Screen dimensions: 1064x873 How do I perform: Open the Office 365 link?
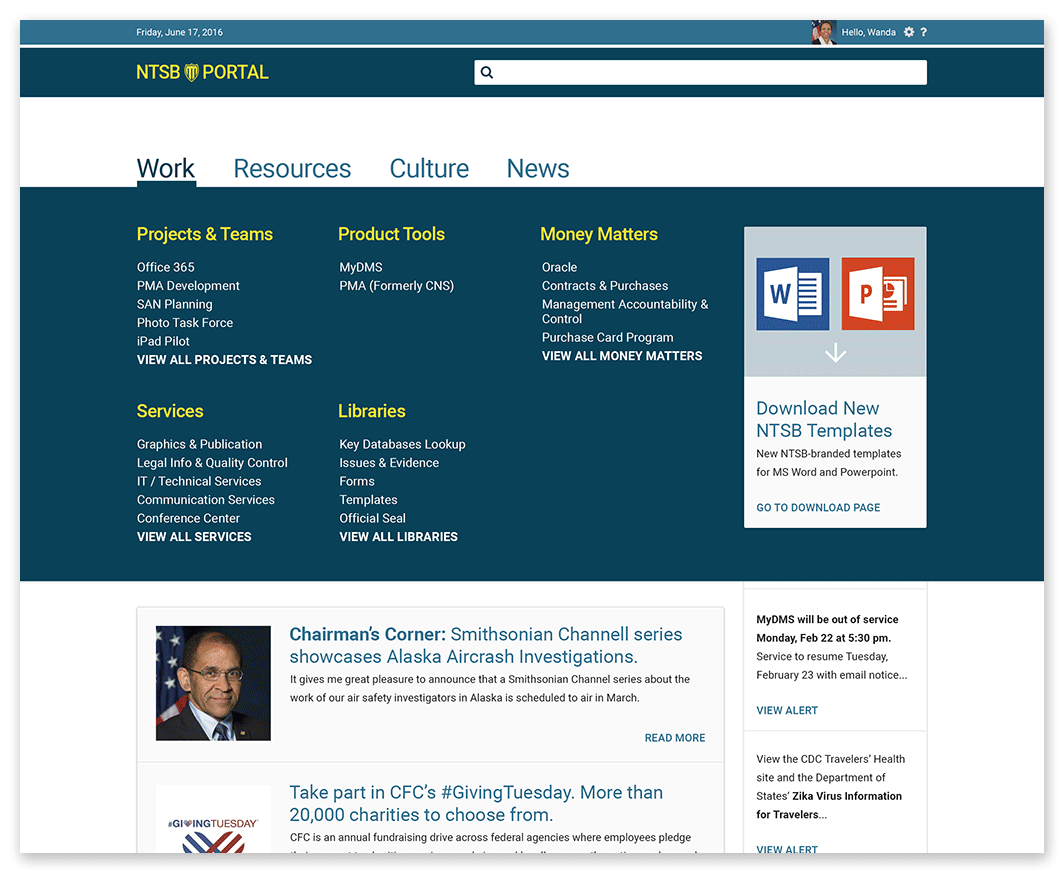coord(166,267)
